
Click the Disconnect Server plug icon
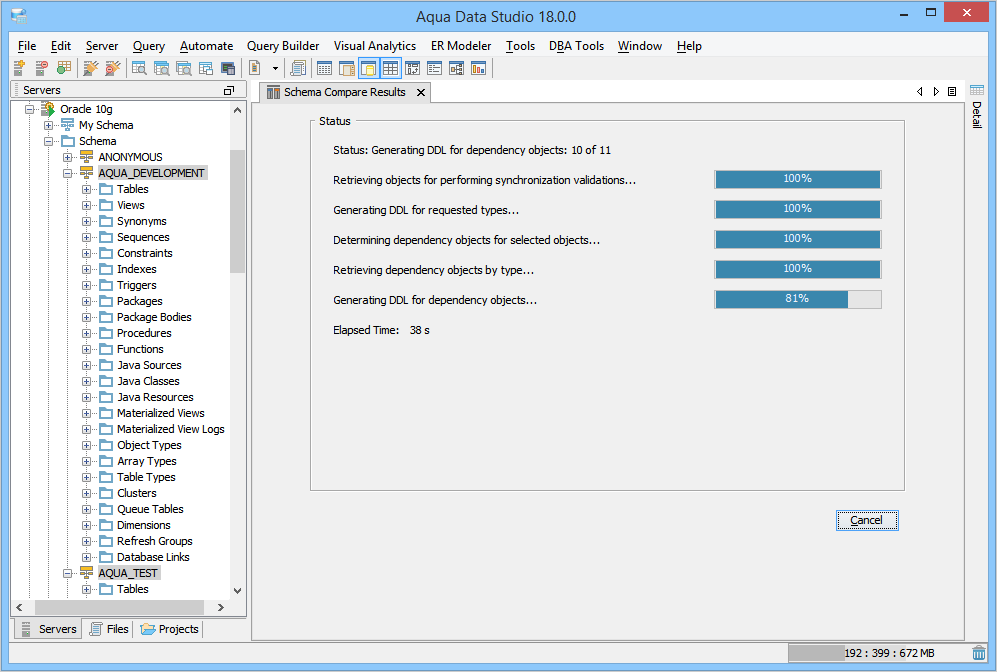coord(113,68)
